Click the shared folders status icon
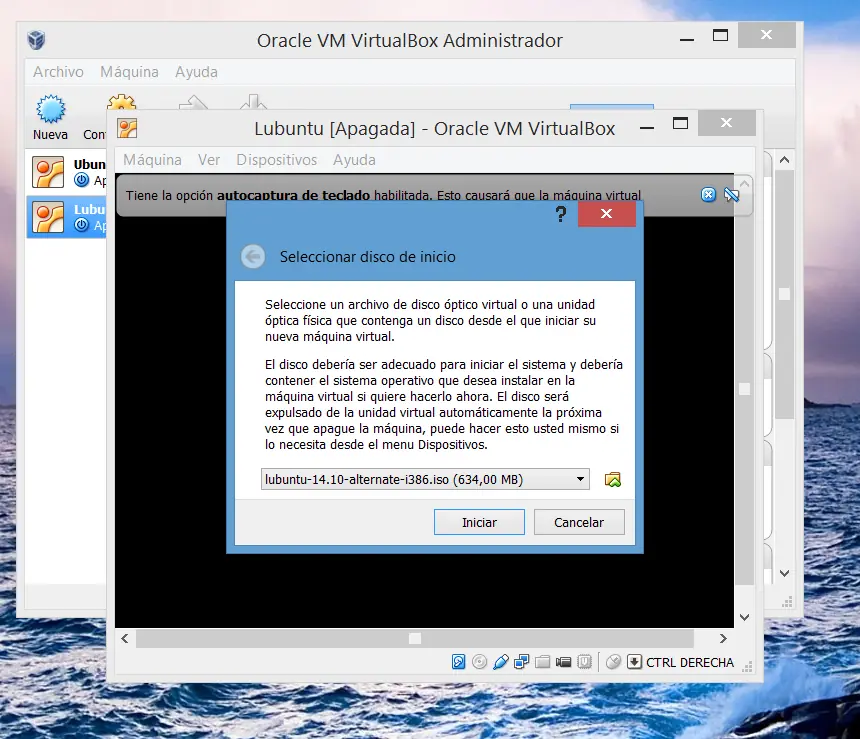860x739 pixels. tap(541, 661)
